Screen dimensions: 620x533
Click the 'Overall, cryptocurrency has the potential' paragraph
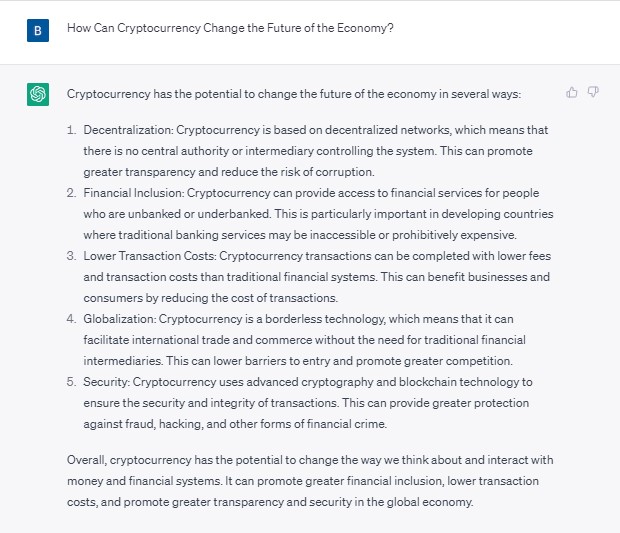(x=310, y=481)
